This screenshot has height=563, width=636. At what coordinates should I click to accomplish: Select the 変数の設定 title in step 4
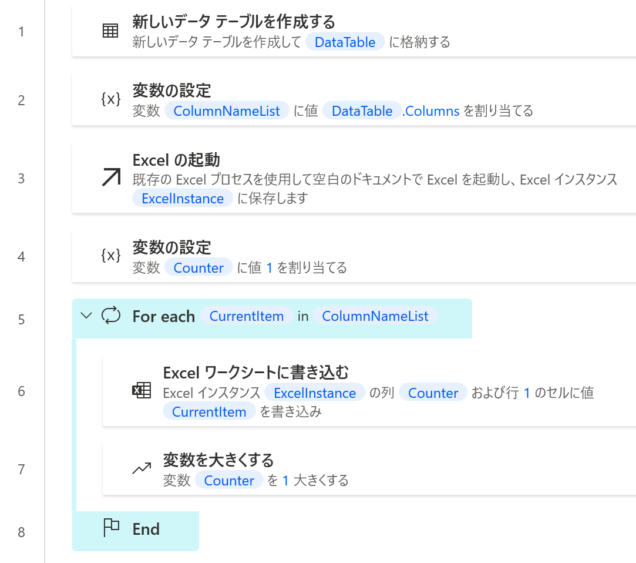click(x=172, y=247)
